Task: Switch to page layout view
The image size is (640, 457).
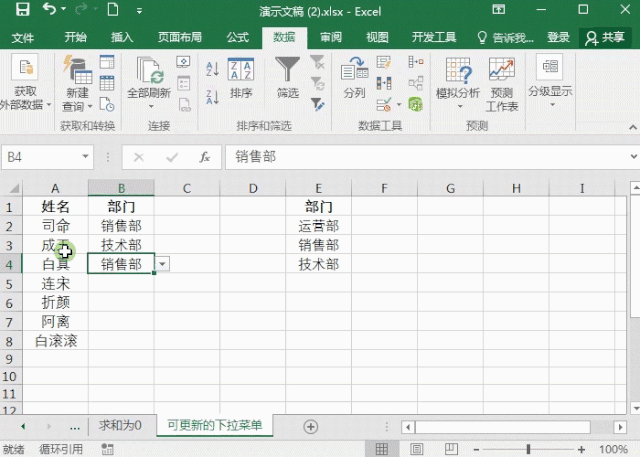Action: tap(417, 449)
